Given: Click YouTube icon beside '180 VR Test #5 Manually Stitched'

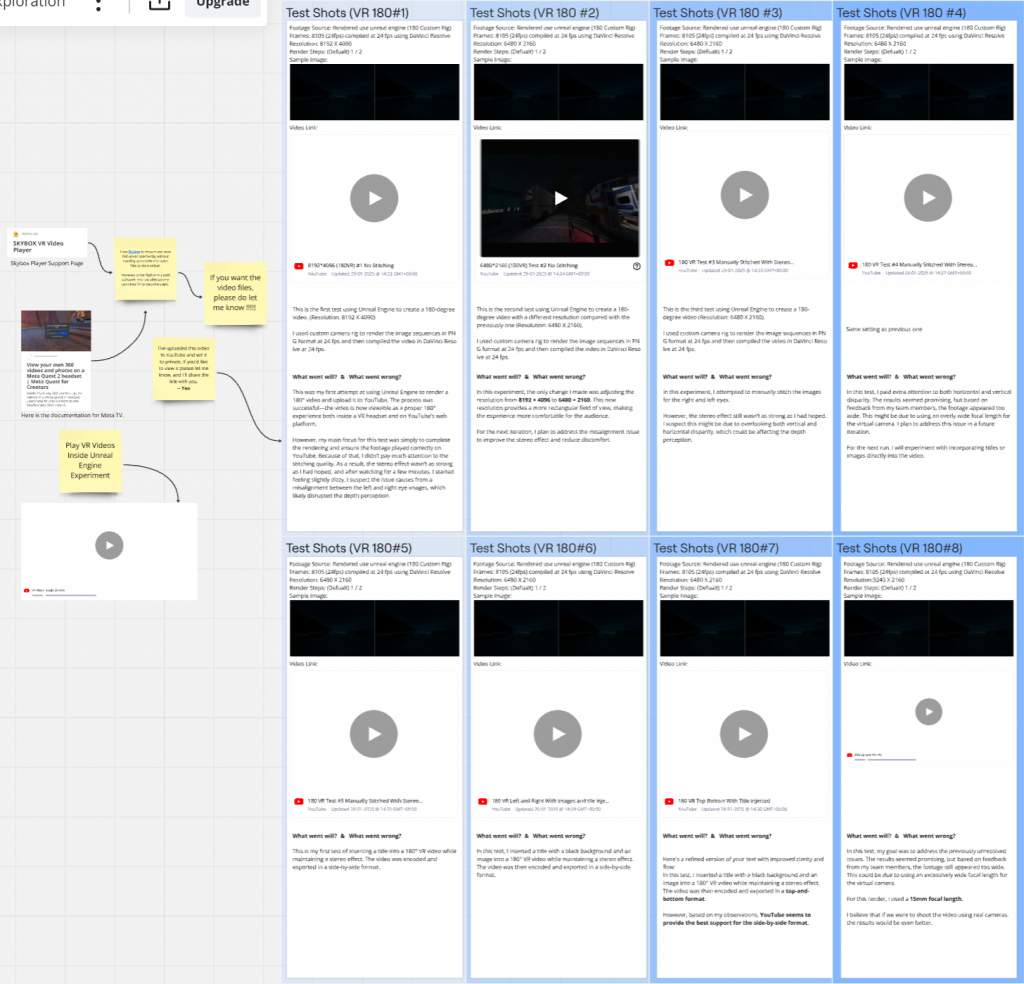Looking at the screenshot, I should click(x=298, y=801).
